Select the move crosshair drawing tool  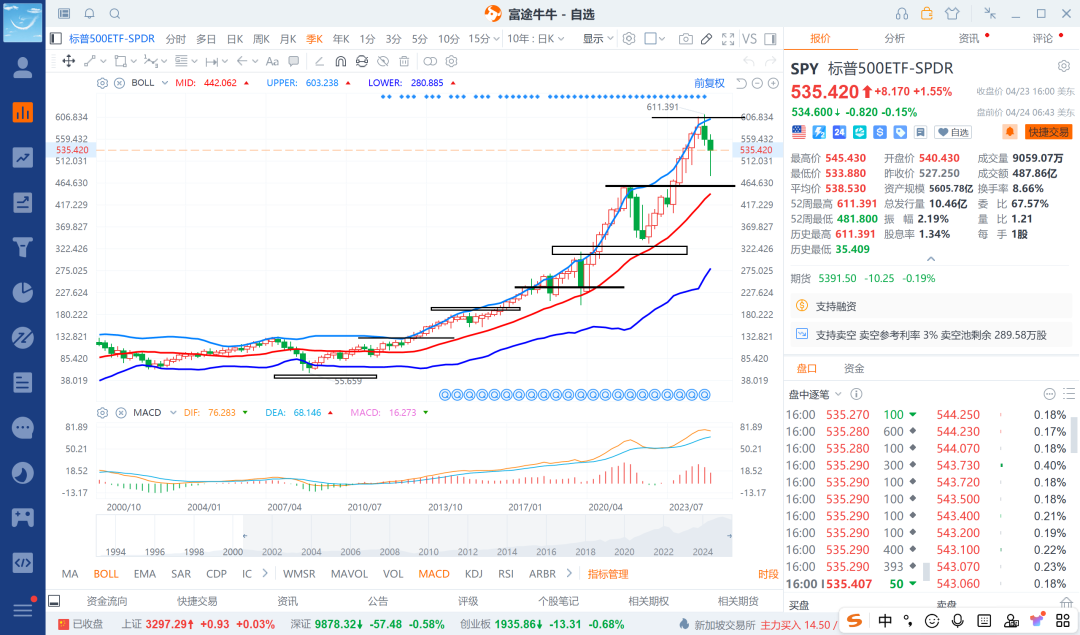(x=69, y=61)
